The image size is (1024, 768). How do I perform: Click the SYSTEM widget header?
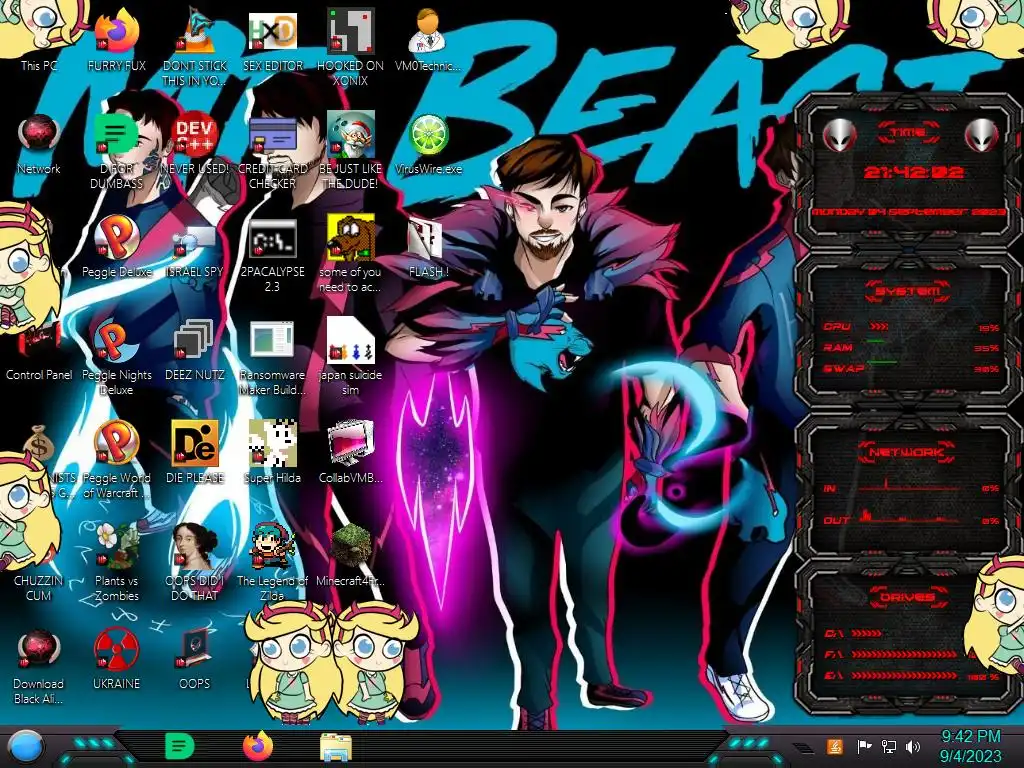pos(908,291)
